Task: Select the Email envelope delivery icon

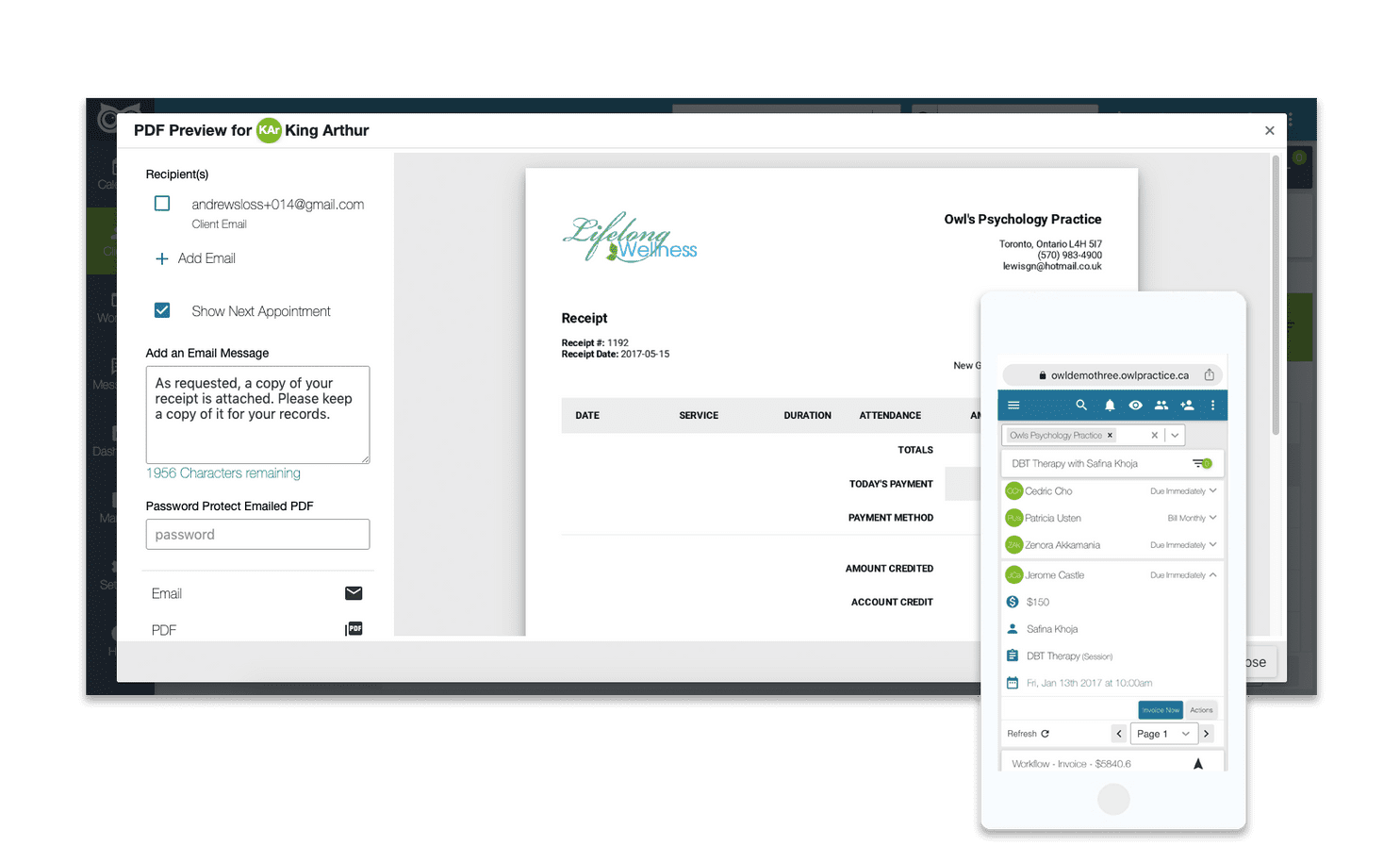Action: (x=354, y=593)
